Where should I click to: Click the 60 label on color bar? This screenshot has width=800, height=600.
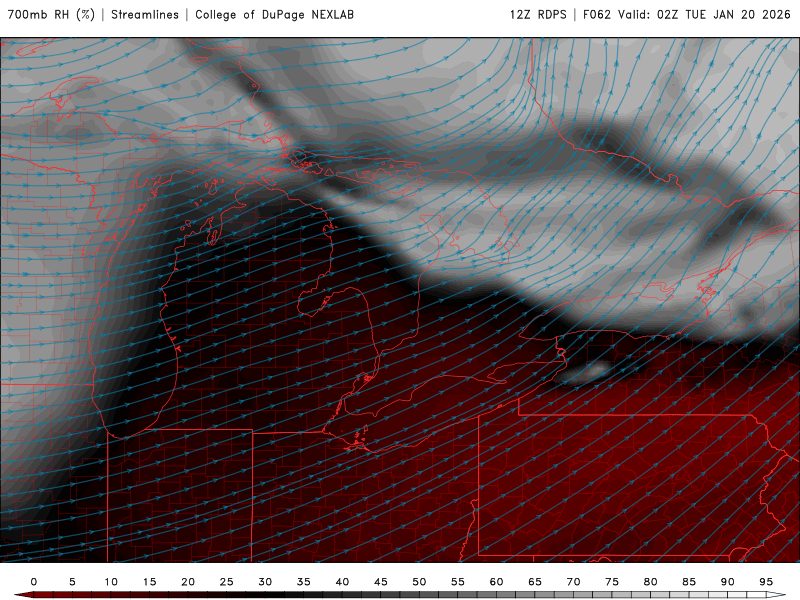pyautogui.click(x=496, y=582)
